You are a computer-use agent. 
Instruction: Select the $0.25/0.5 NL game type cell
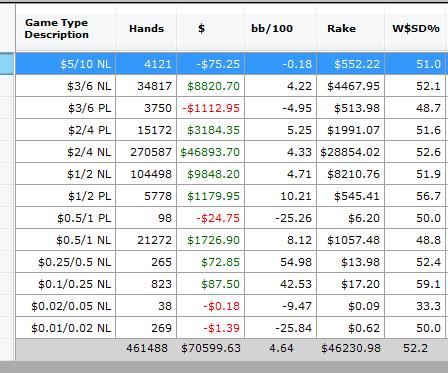coord(66,262)
